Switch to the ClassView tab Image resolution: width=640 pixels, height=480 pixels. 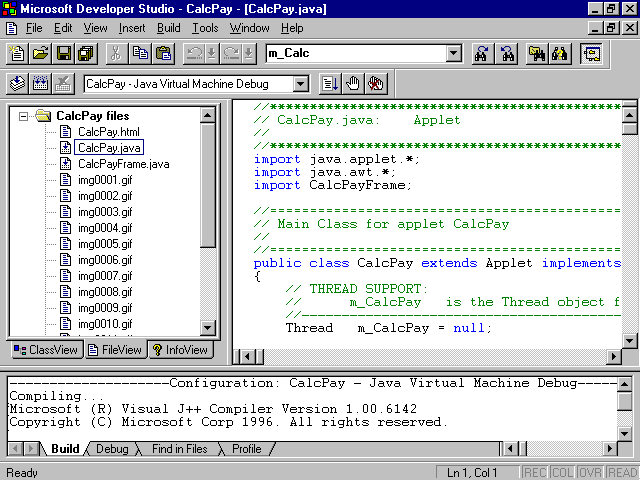(47, 350)
